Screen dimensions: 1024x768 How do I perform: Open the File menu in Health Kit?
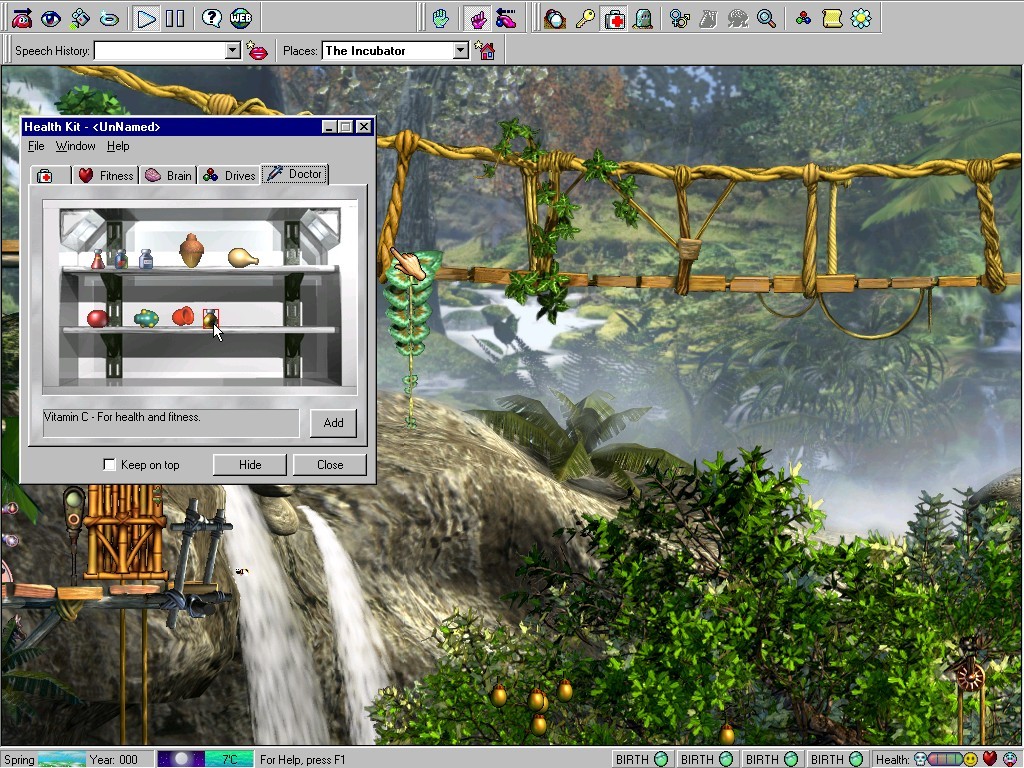click(x=36, y=146)
